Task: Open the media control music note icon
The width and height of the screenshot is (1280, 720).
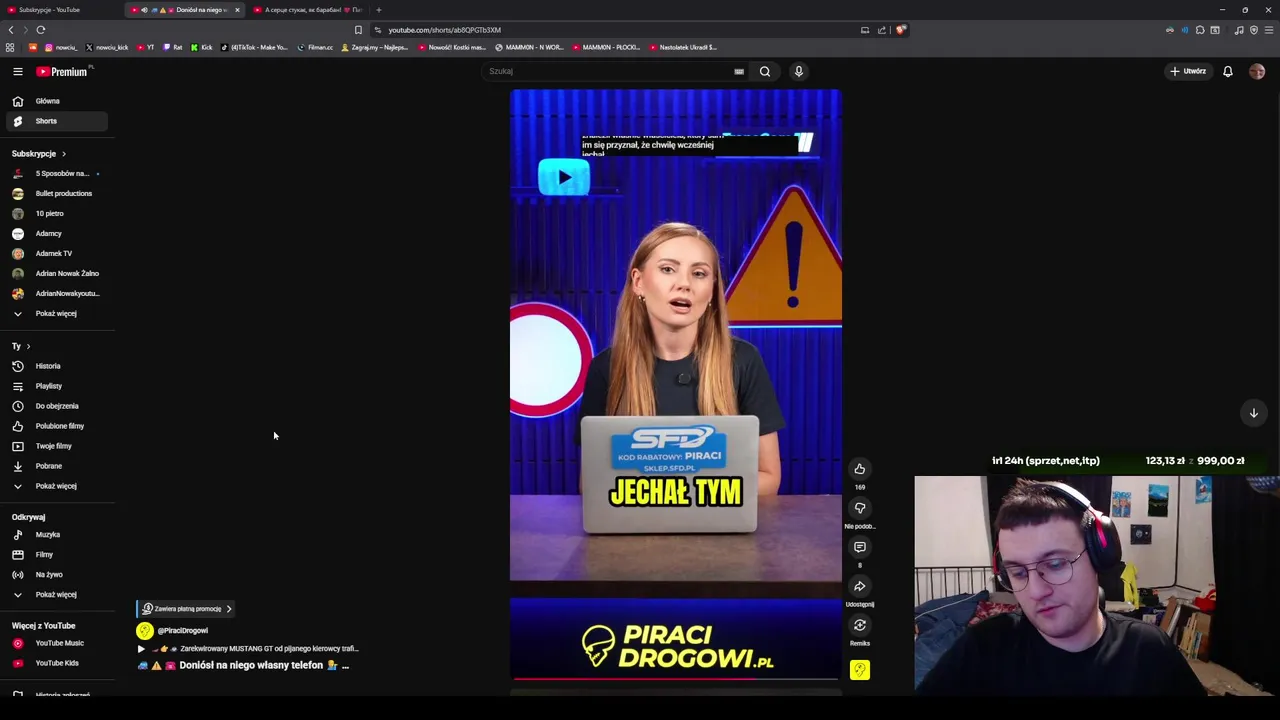Action: (x=1238, y=30)
